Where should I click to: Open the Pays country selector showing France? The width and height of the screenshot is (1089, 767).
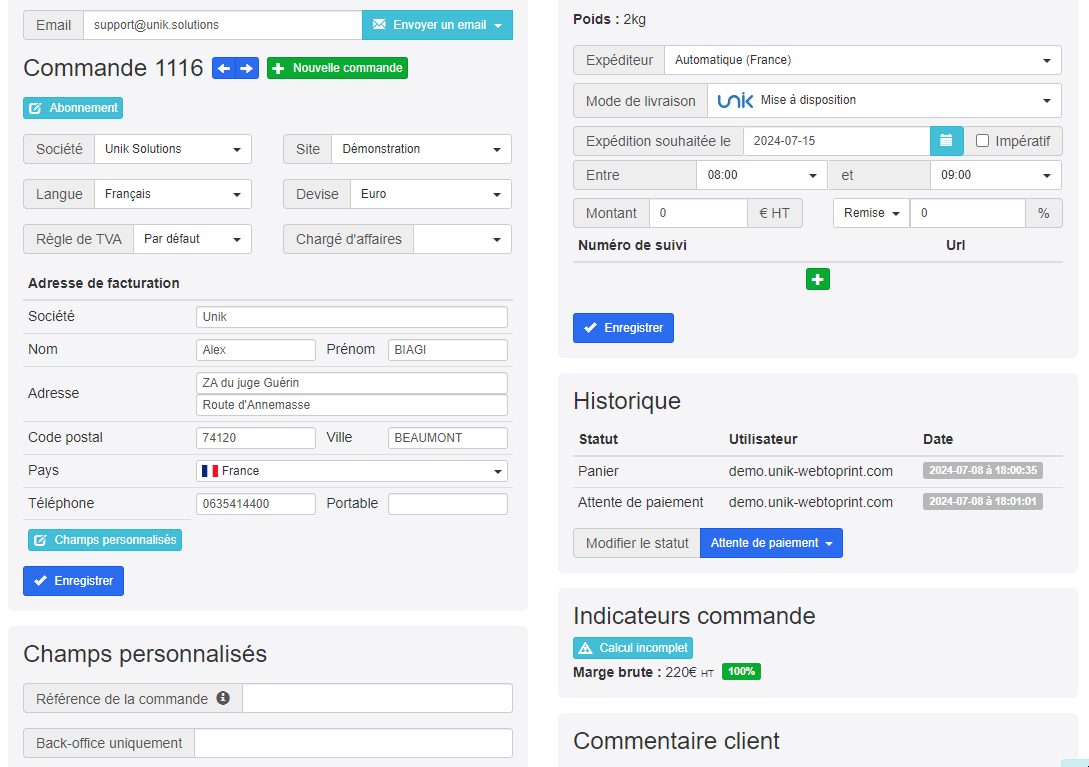tap(351, 471)
